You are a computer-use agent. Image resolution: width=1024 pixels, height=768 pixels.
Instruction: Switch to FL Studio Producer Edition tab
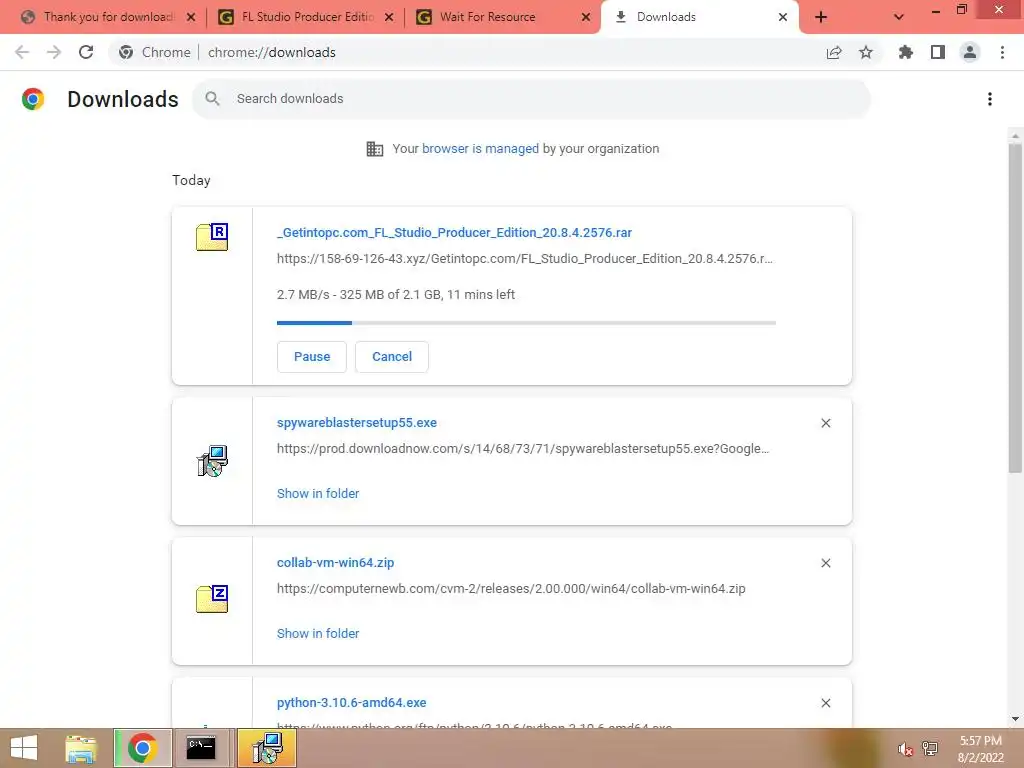click(307, 17)
